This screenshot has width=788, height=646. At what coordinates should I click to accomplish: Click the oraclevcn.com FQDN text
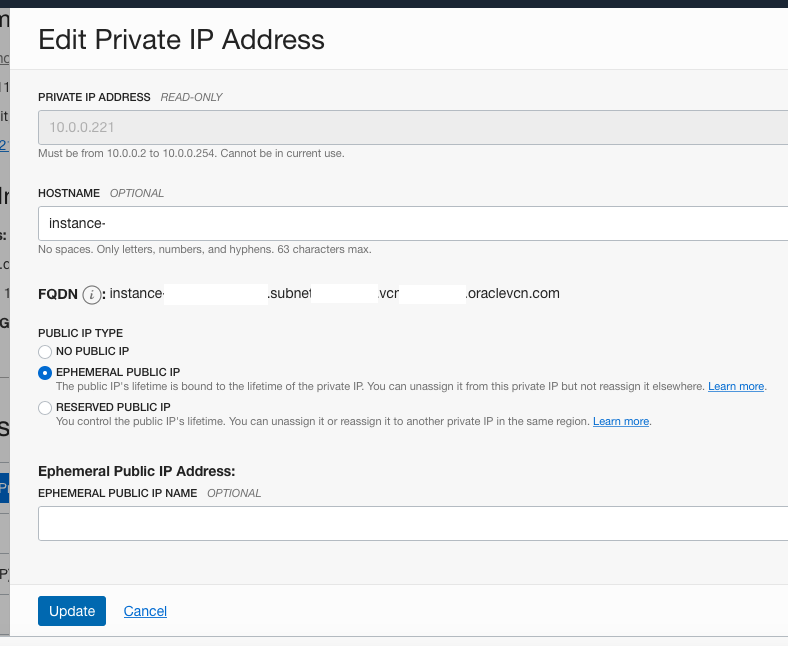[513, 293]
